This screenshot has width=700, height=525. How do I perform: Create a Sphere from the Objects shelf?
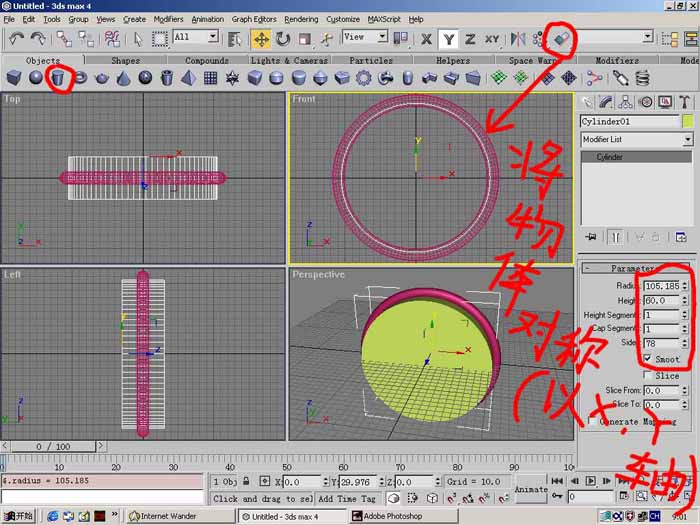coord(36,78)
